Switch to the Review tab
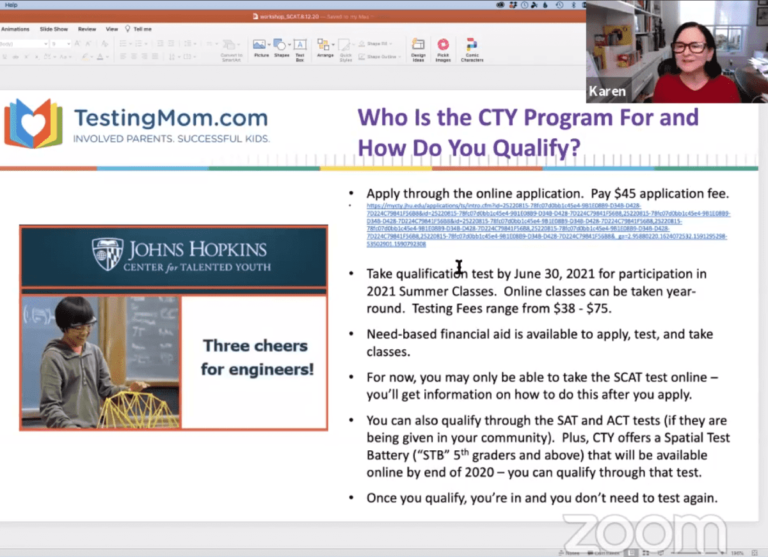 tap(86, 29)
